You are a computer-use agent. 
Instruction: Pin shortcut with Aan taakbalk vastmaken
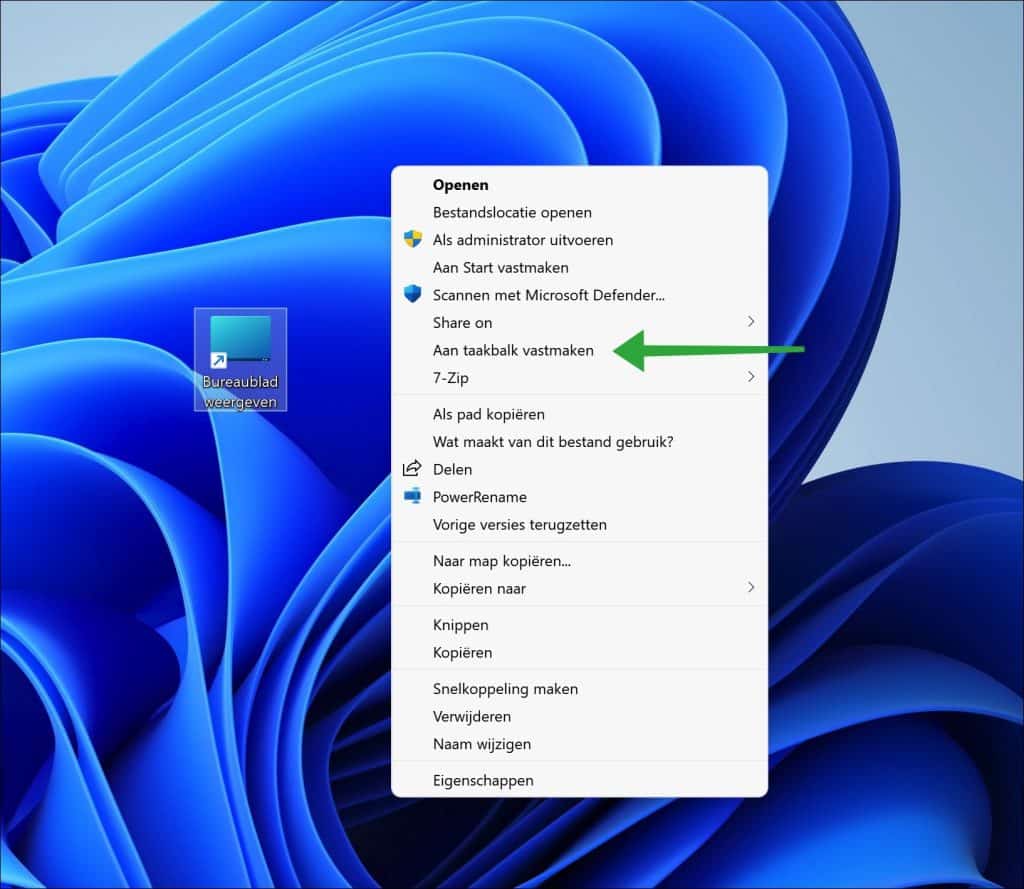pyautogui.click(x=513, y=350)
